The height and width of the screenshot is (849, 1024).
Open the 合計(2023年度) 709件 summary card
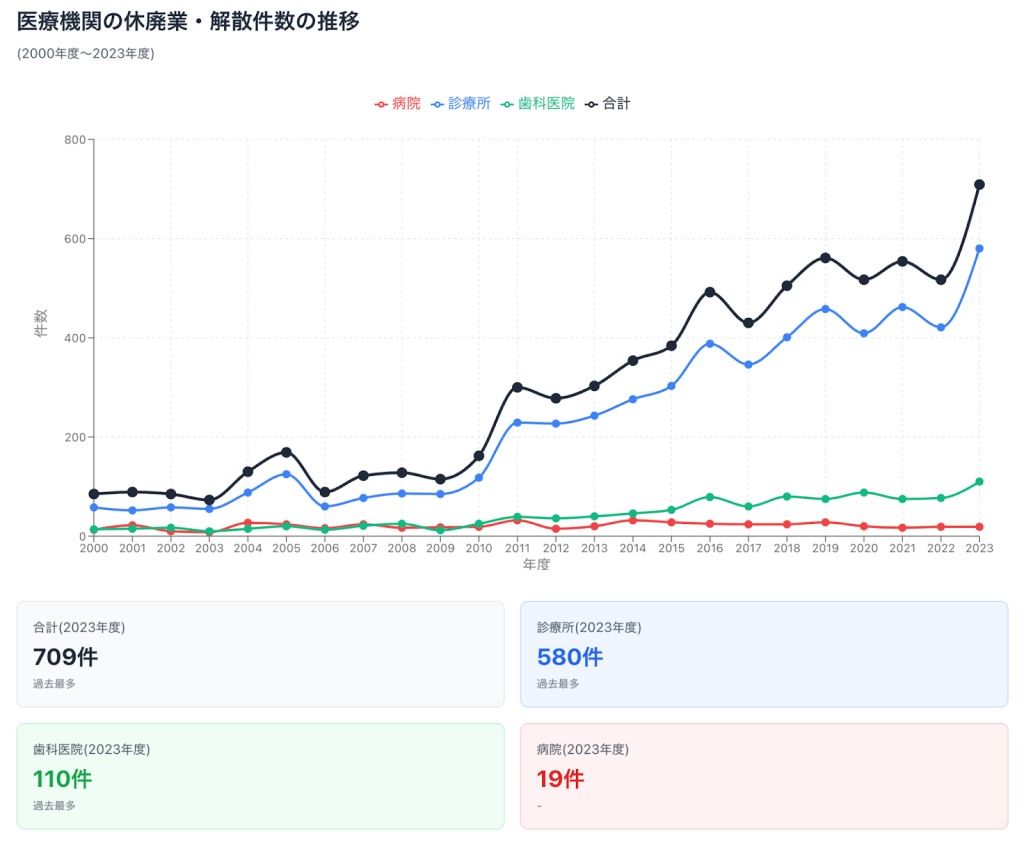pyautogui.click(x=260, y=654)
